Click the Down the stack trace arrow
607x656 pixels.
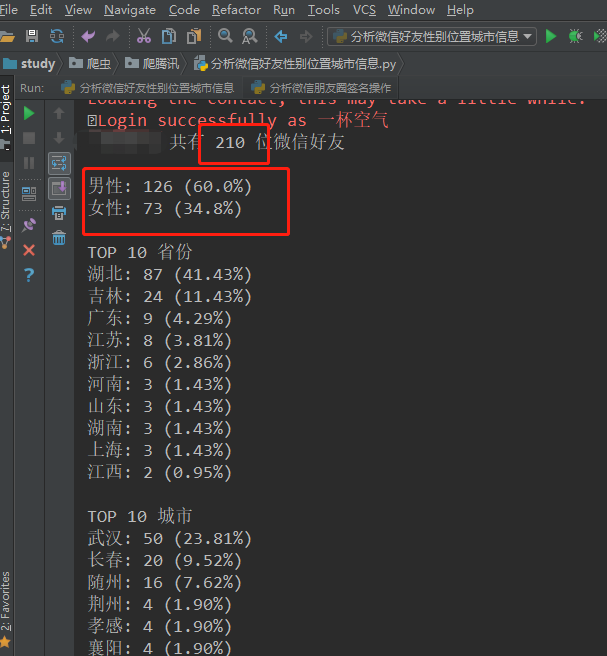point(59,138)
